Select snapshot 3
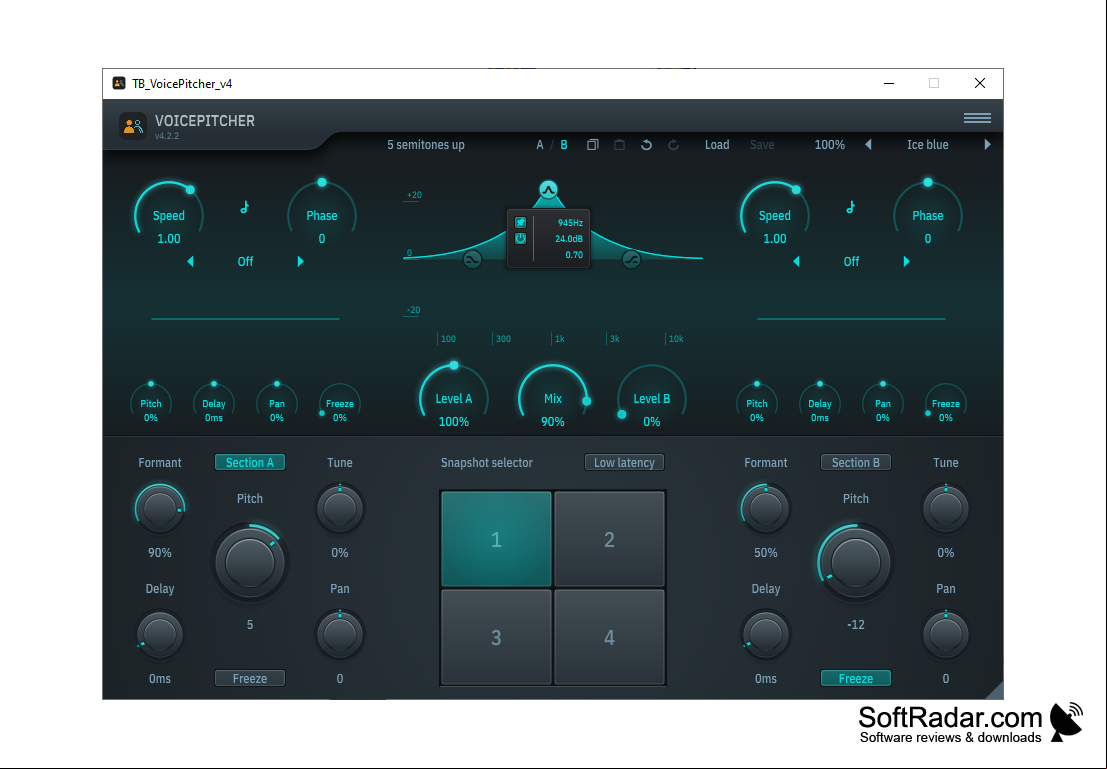1107x769 pixels. click(496, 638)
